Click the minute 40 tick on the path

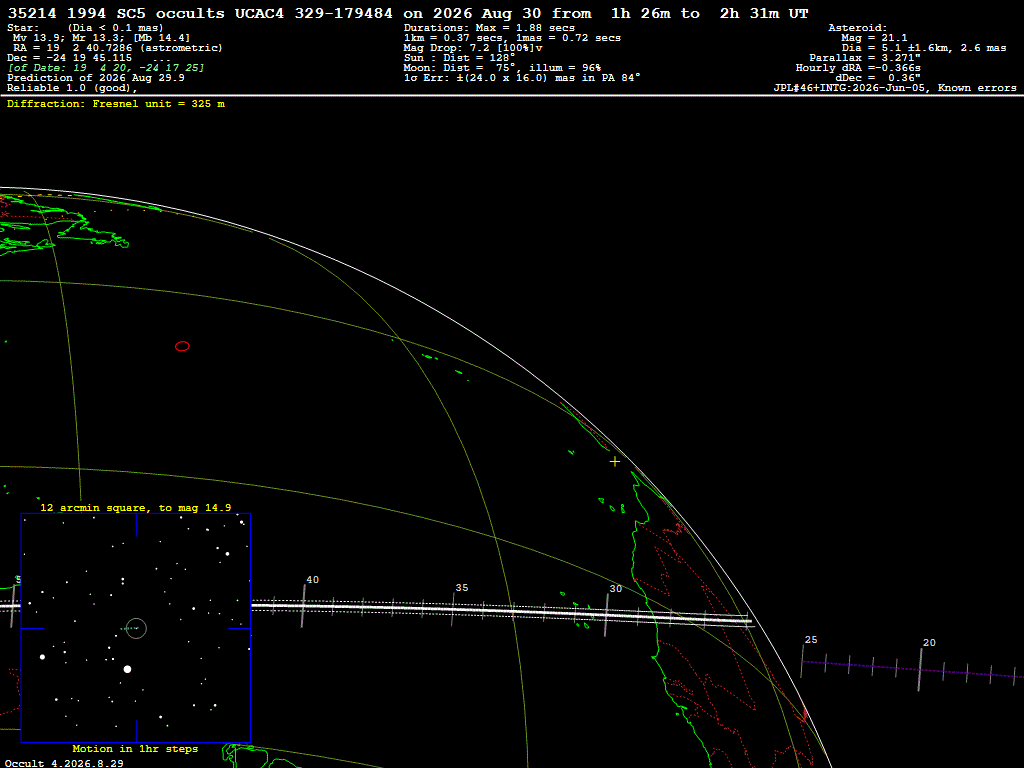point(303,606)
